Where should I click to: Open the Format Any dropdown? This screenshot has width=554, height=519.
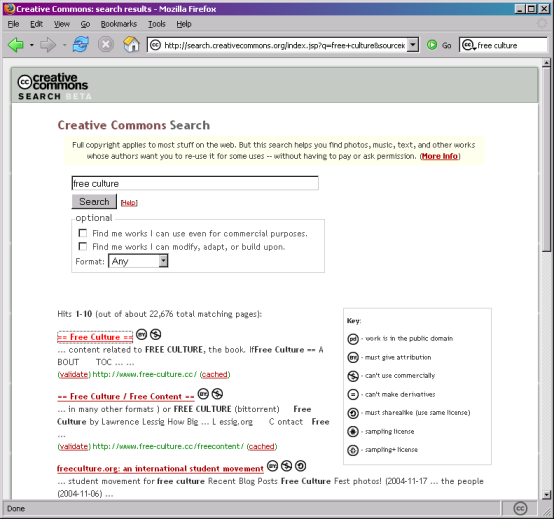pos(138,261)
